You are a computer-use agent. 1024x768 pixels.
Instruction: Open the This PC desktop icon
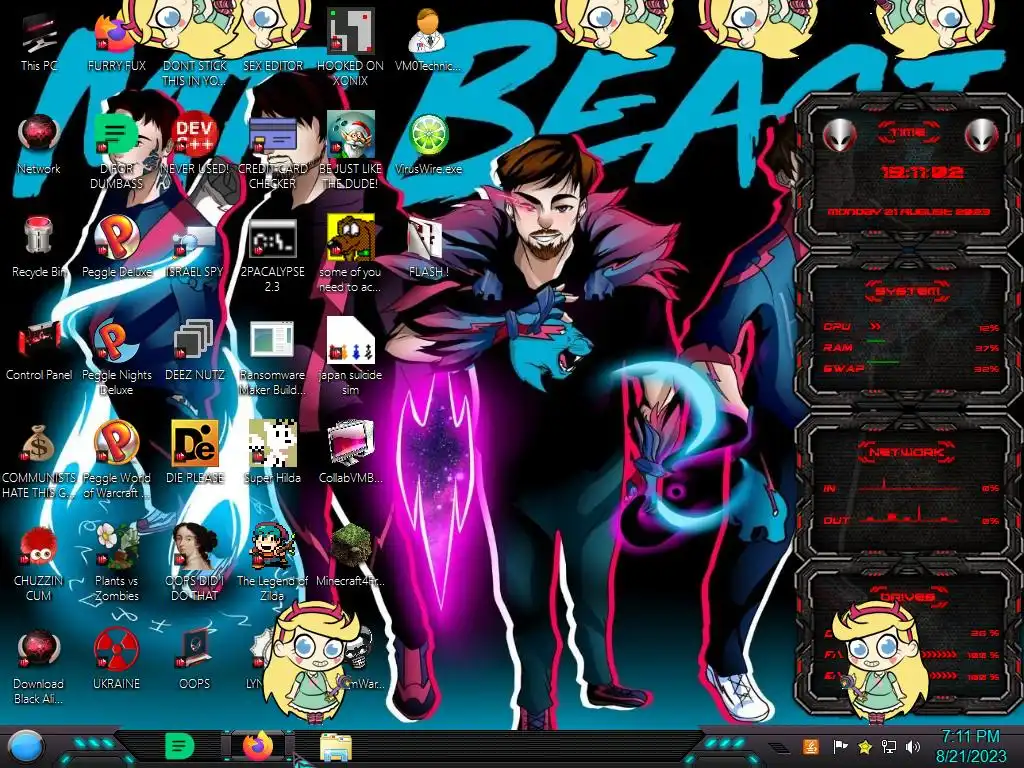(x=39, y=43)
